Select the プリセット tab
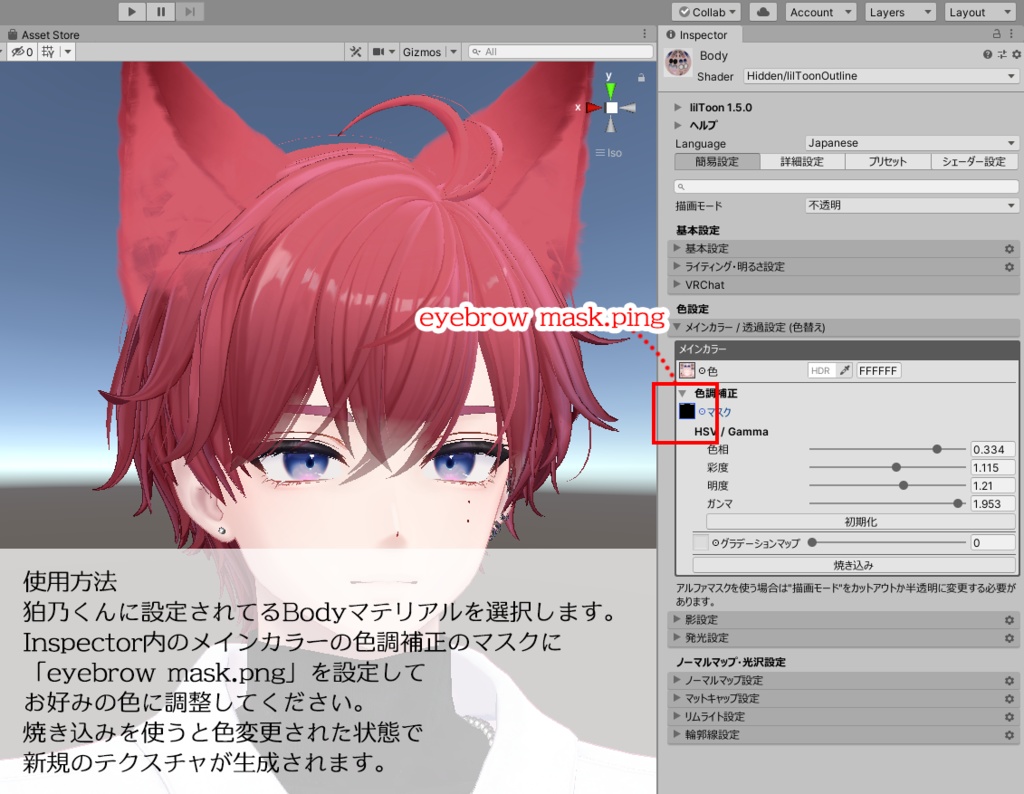 click(888, 161)
